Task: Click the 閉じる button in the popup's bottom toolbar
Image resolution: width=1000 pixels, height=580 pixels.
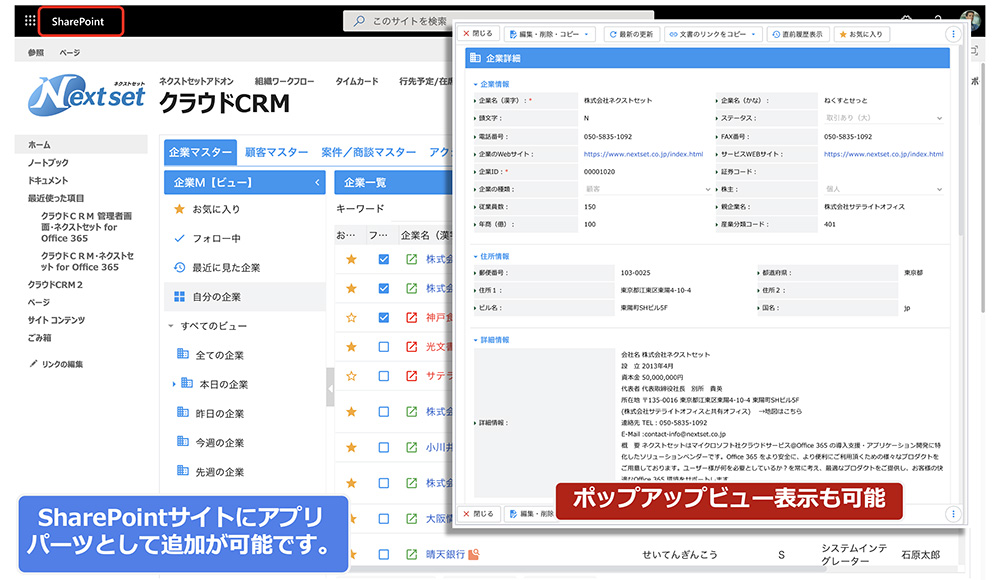Action: 478,514
